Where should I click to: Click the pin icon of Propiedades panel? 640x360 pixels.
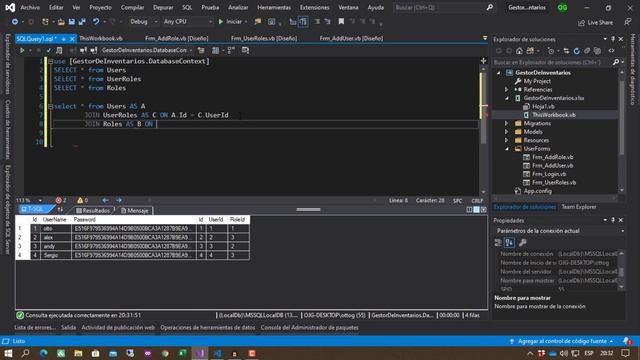point(613,220)
